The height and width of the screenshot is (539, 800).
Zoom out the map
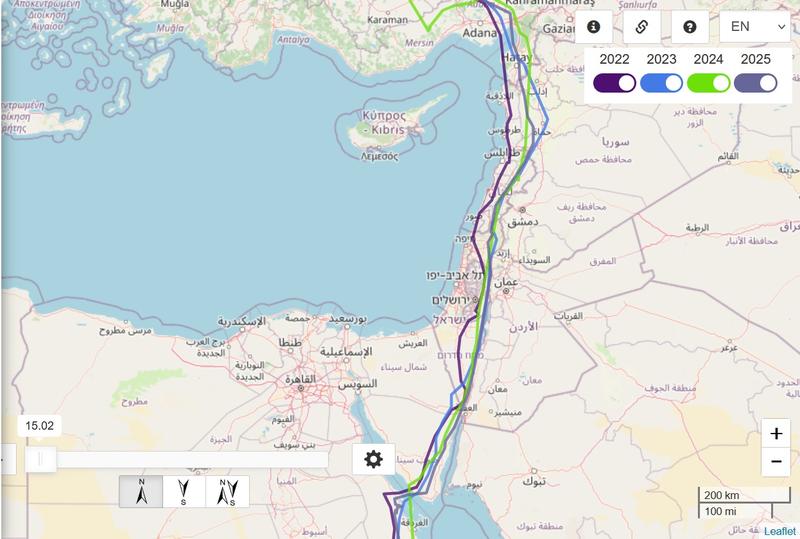click(x=776, y=462)
